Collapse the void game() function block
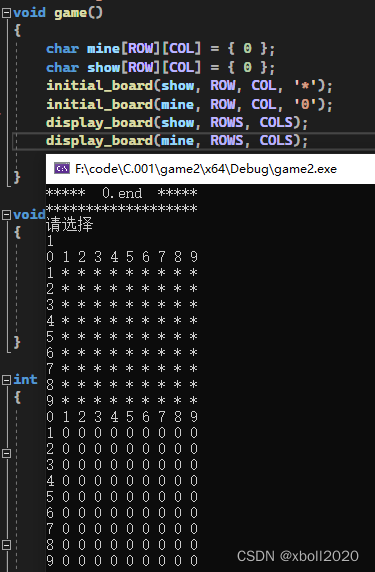This screenshot has height=572, width=375. (7, 13)
